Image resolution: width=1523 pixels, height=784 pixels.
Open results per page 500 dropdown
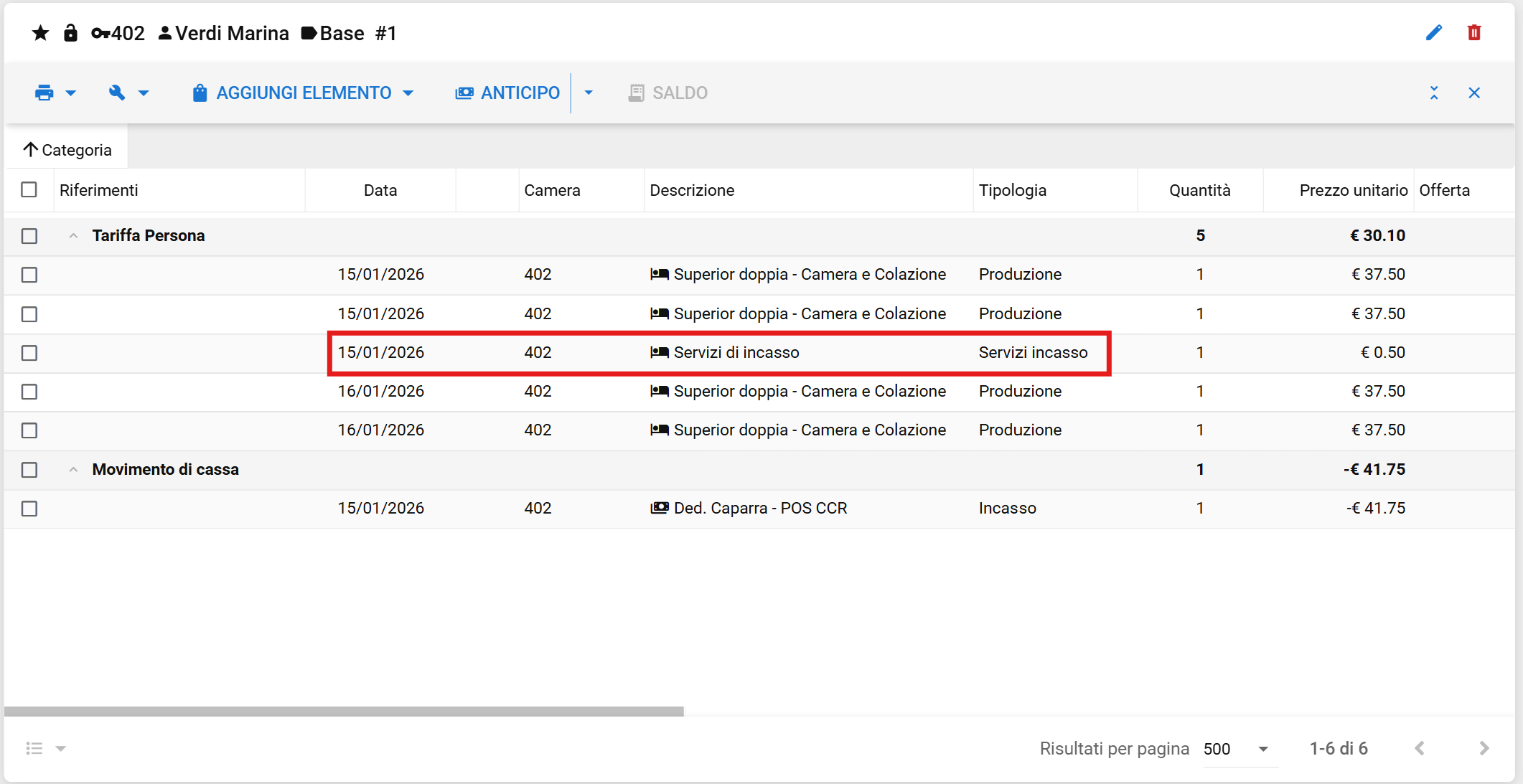point(1262,748)
